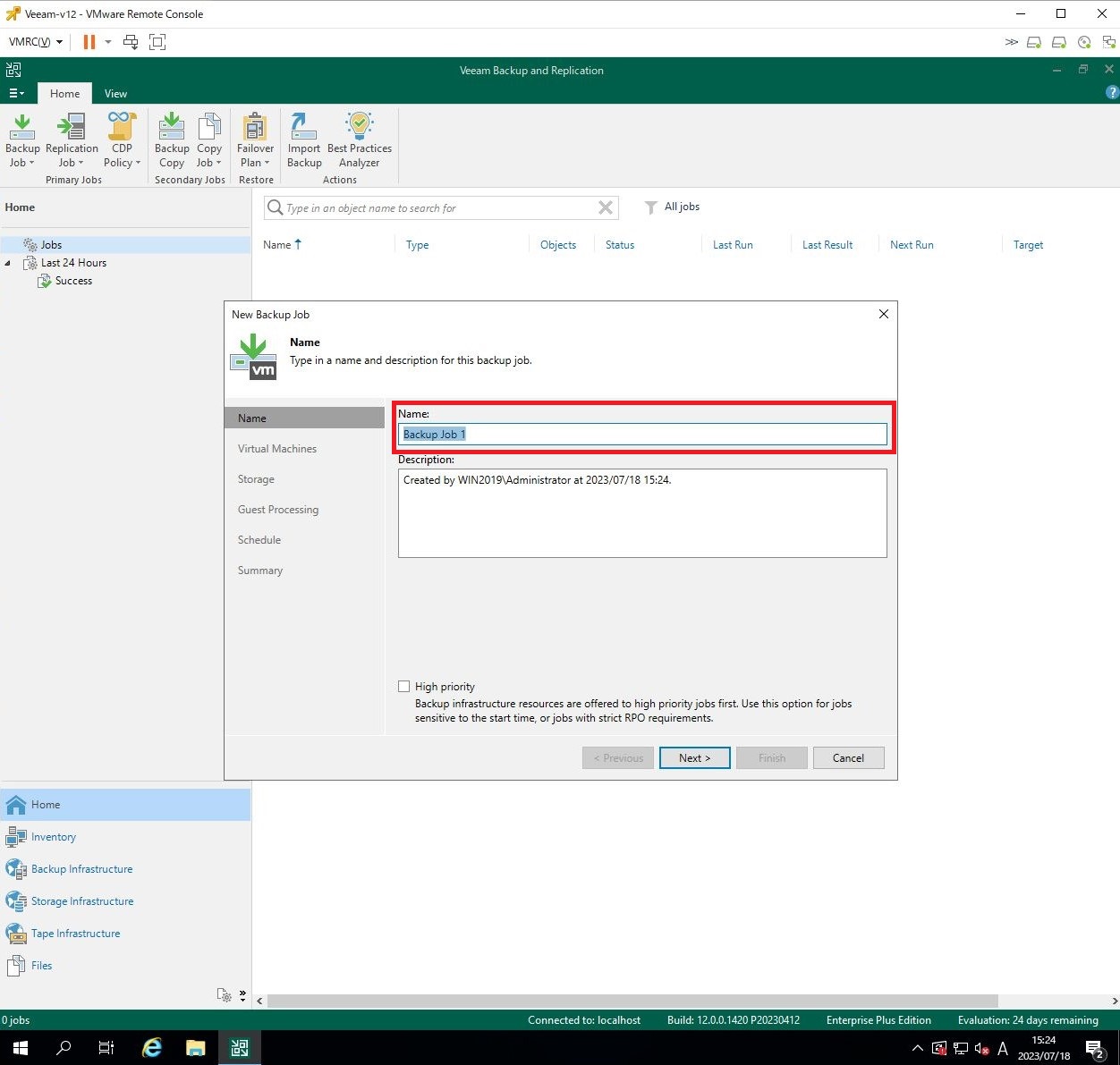Launch Internet Explorer from taskbar

coord(152,1048)
